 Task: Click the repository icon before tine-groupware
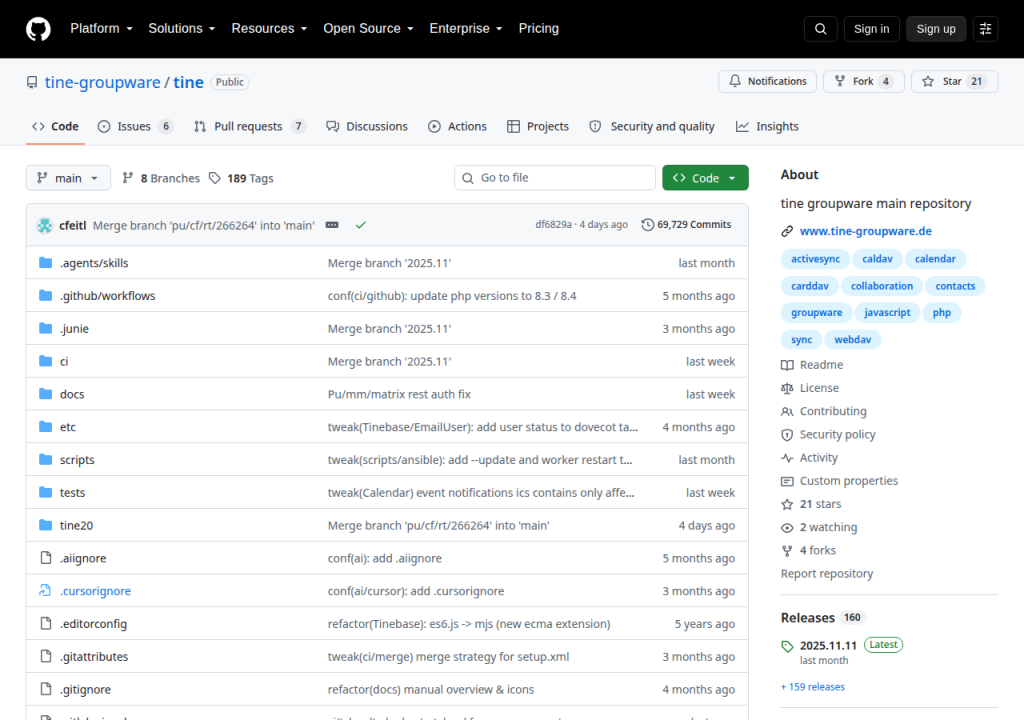tap(31, 82)
